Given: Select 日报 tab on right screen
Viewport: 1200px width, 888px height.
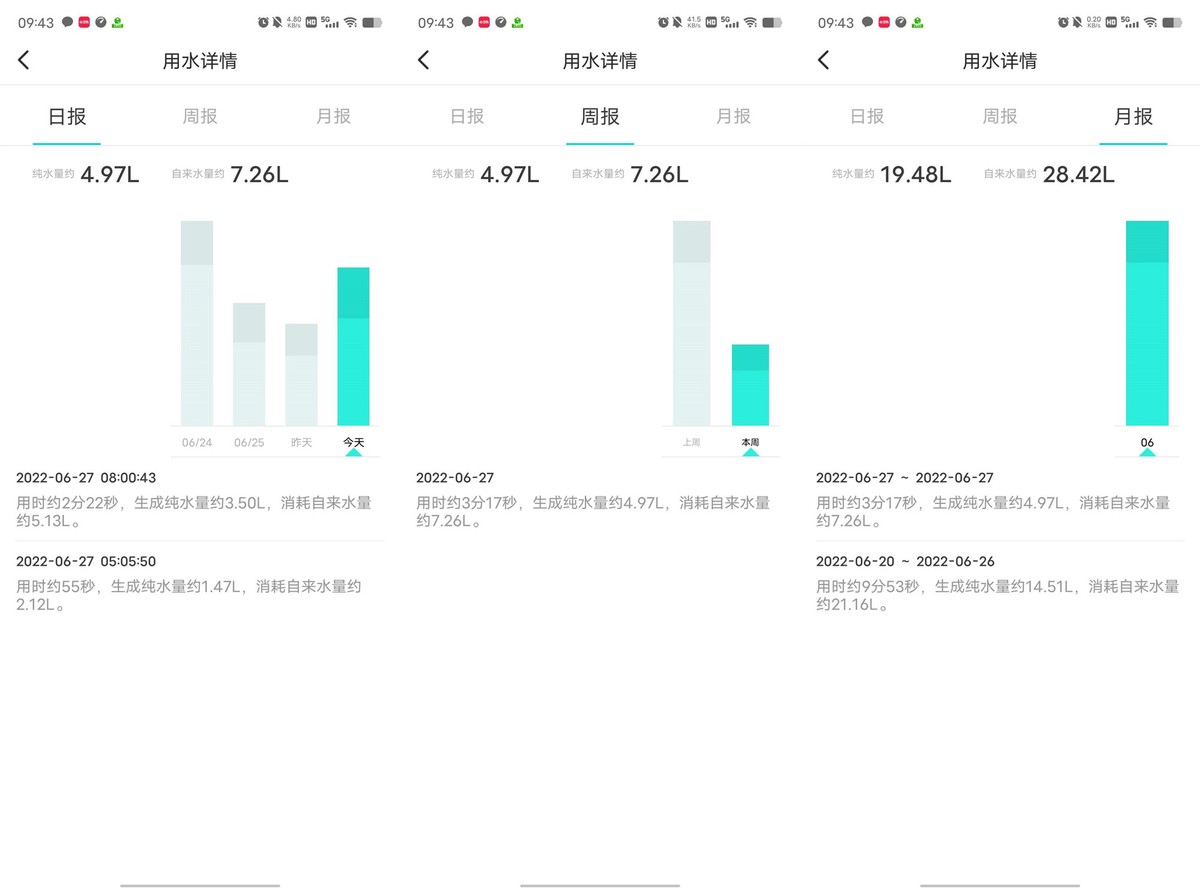Looking at the screenshot, I should coord(867,116).
